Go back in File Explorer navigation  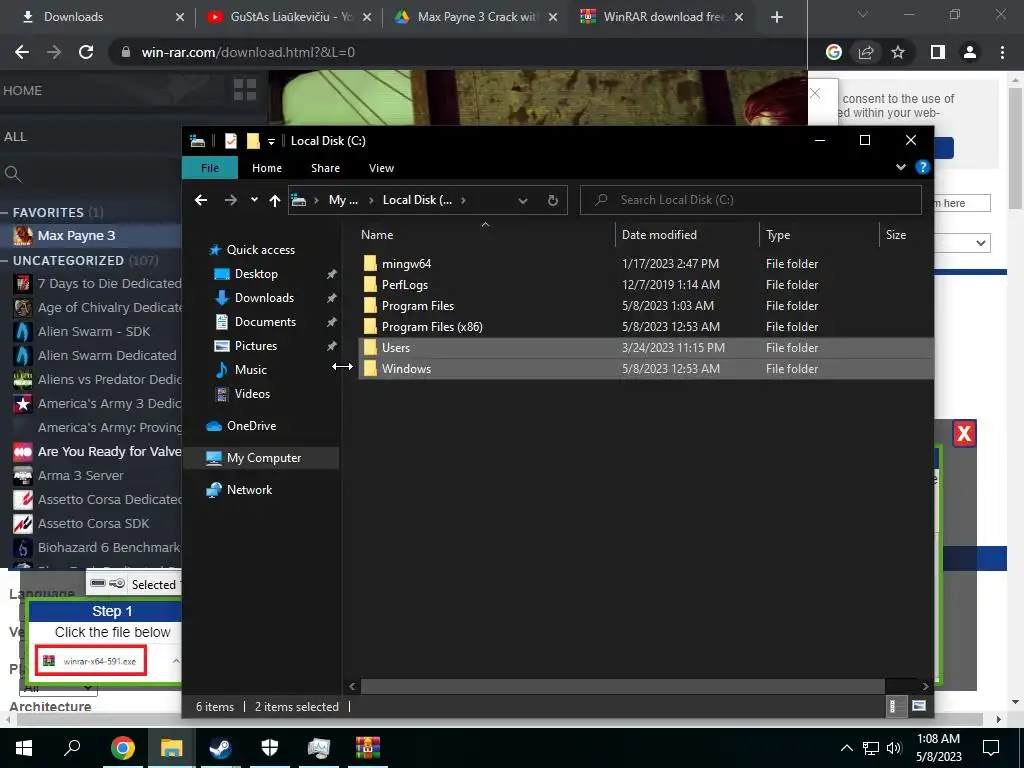201,200
